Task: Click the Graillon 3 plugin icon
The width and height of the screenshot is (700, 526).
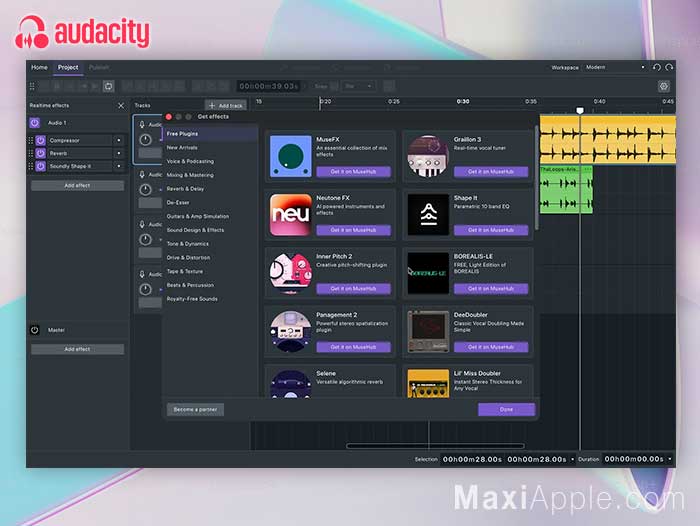Action: pos(428,156)
